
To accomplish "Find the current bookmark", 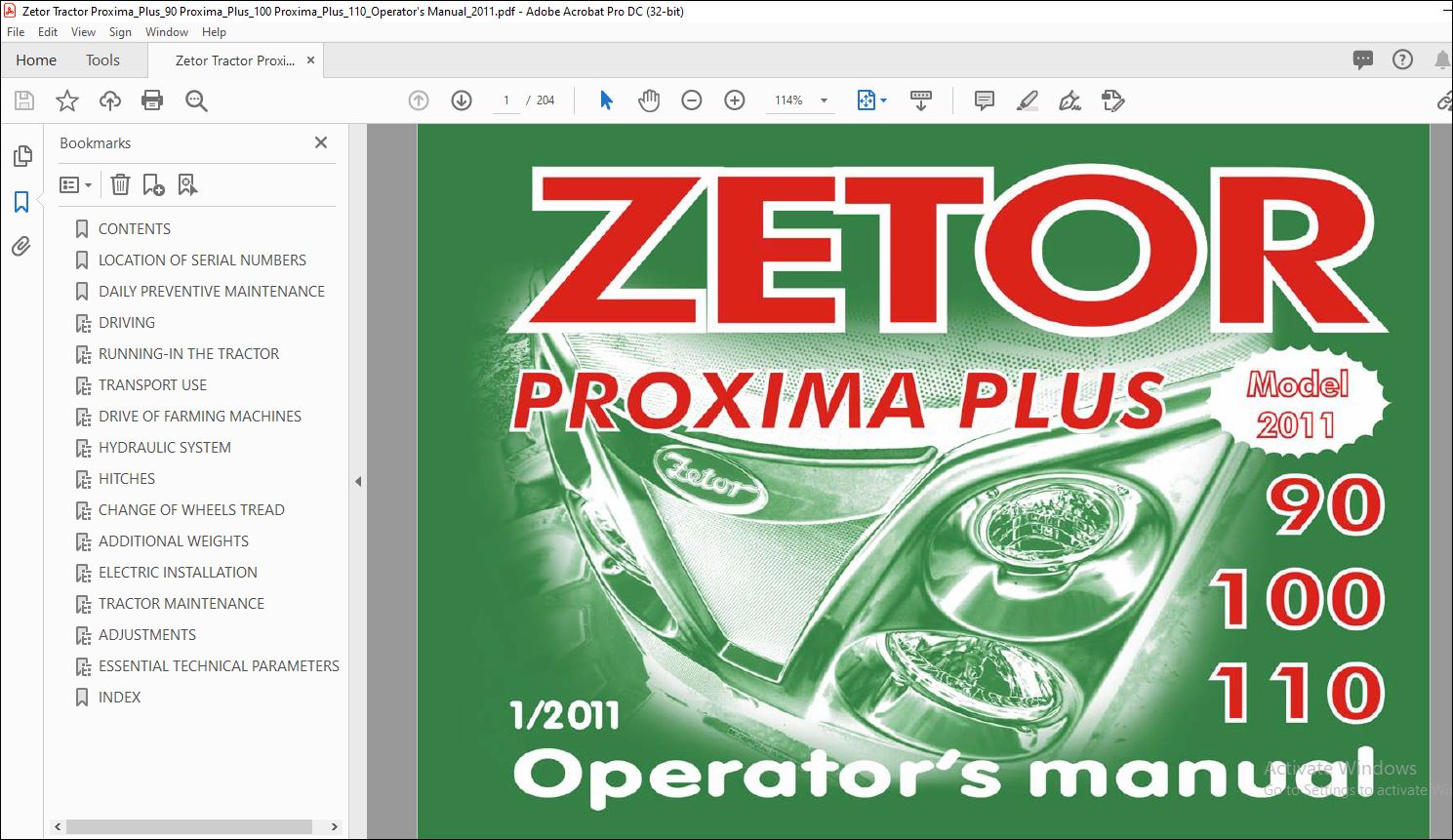I will click(x=187, y=184).
